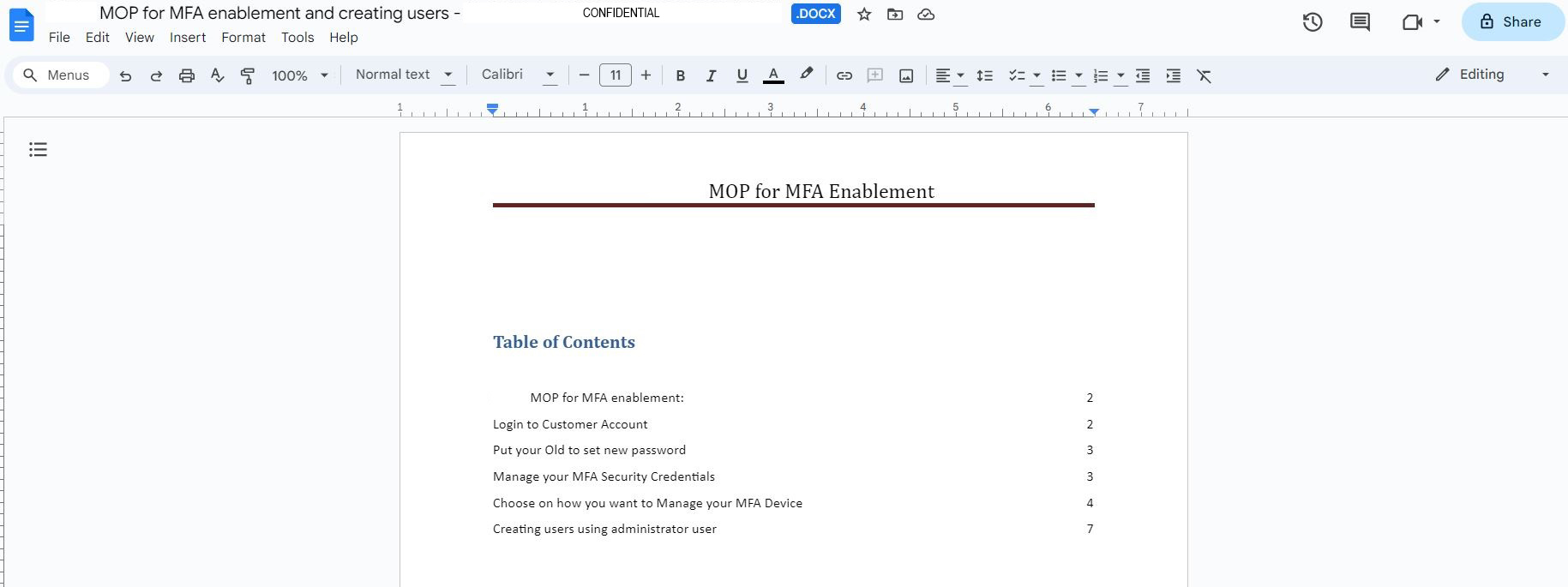Open the Menus search box
The width and height of the screenshot is (1568, 587).
(61, 75)
